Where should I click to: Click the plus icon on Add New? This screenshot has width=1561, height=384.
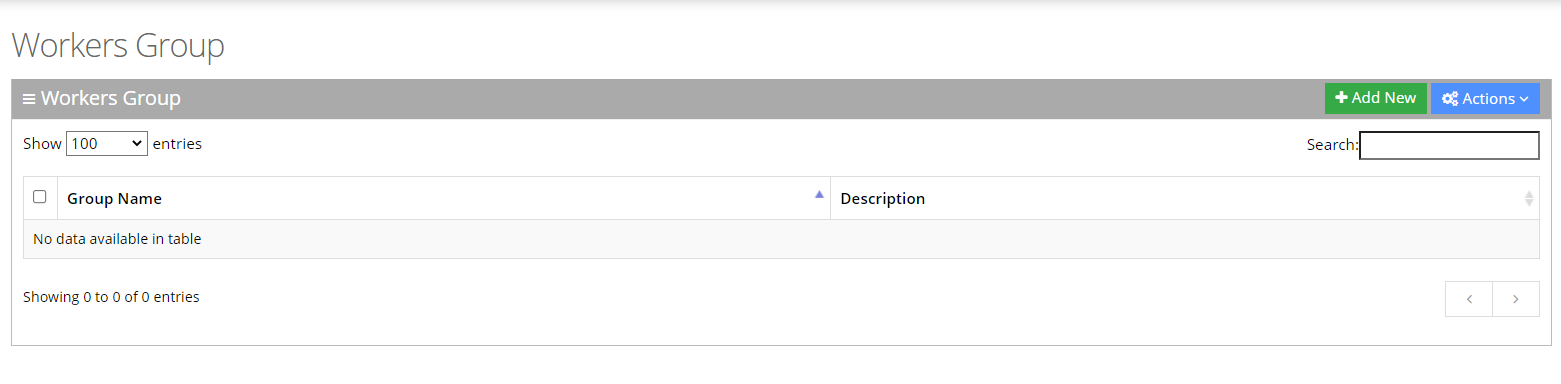click(1341, 98)
